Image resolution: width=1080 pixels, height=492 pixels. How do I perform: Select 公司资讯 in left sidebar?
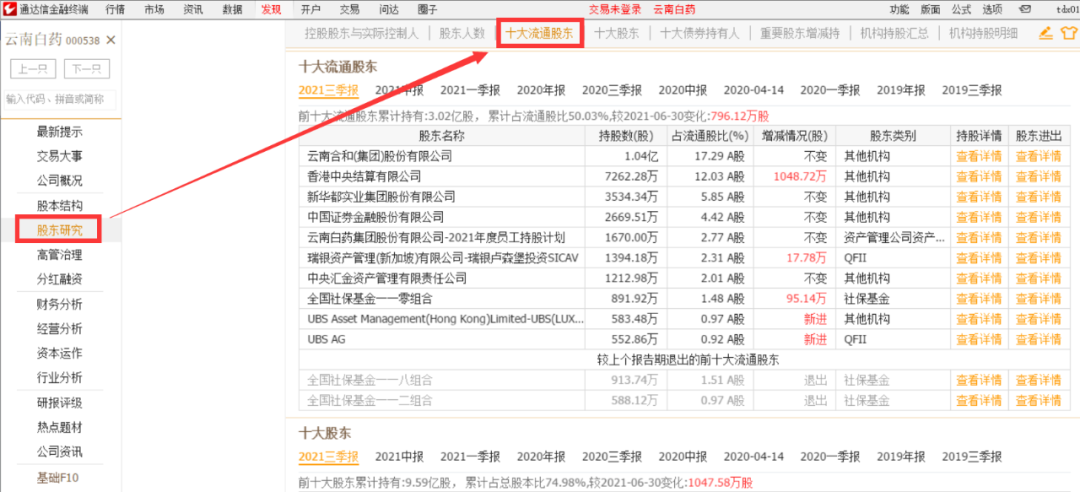[60, 451]
